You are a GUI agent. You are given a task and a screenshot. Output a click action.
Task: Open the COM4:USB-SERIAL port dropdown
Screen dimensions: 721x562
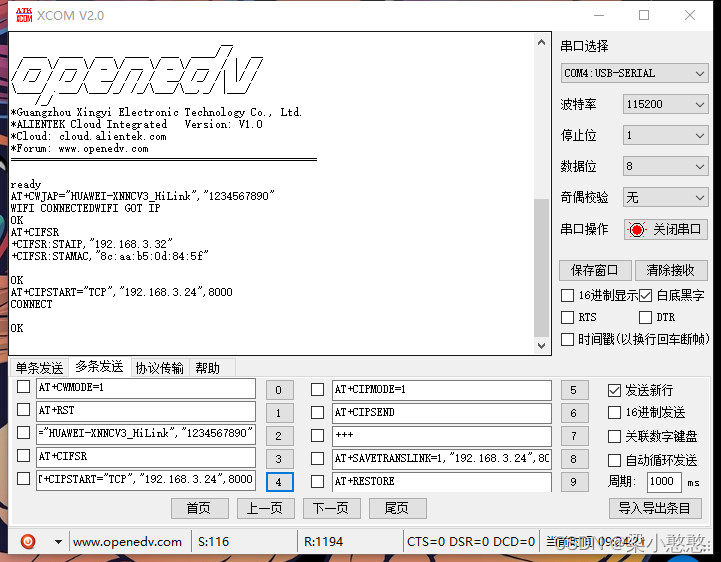tap(634, 73)
